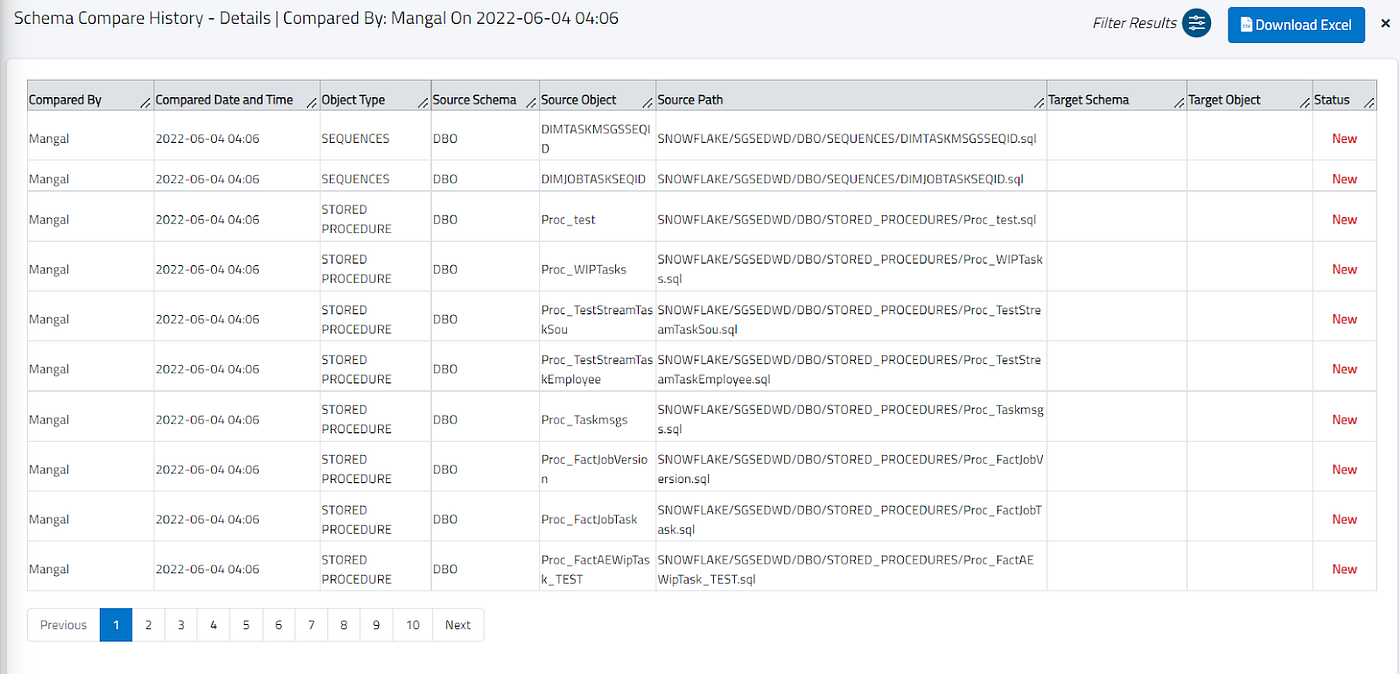Image resolution: width=1400 pixels, height=674 pixels.
Task: Select pagination page 2
Action: [148, 625]
